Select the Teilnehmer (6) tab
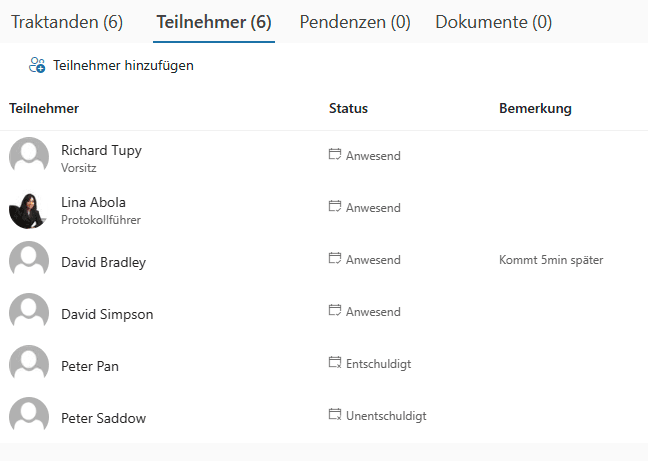 click(214, 22)
